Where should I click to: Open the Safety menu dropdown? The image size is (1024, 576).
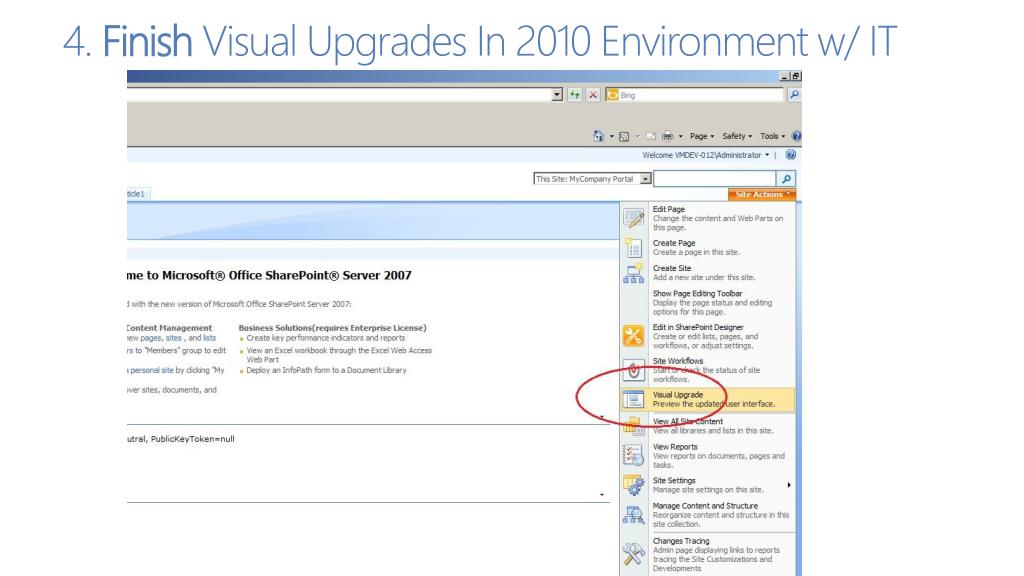(737, 136)
